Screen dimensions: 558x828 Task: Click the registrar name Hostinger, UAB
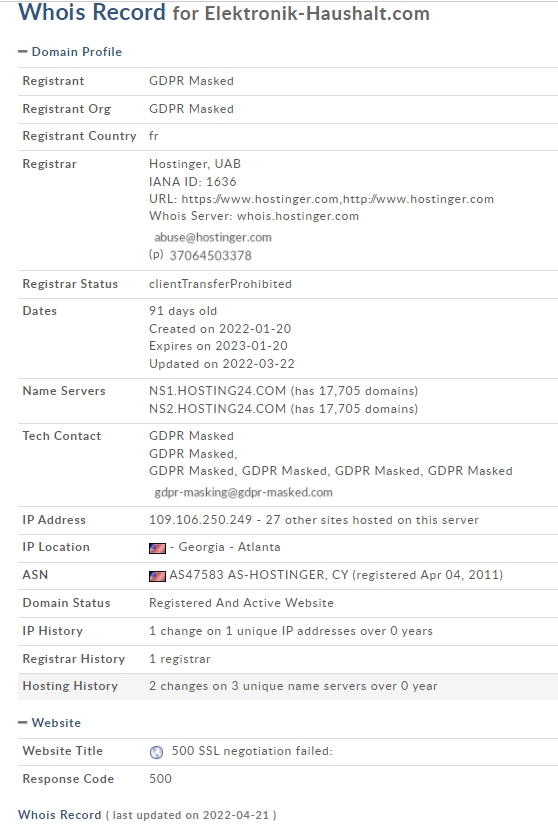tap(195, 164)
